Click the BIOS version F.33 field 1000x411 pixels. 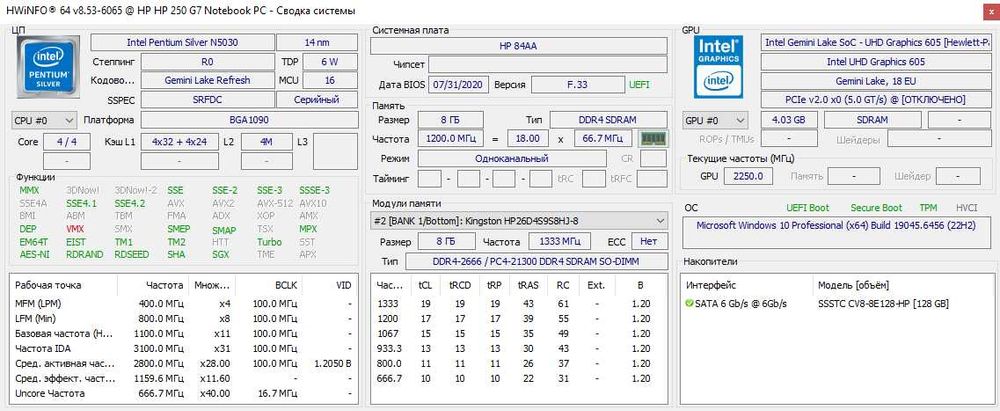(577, 84)
